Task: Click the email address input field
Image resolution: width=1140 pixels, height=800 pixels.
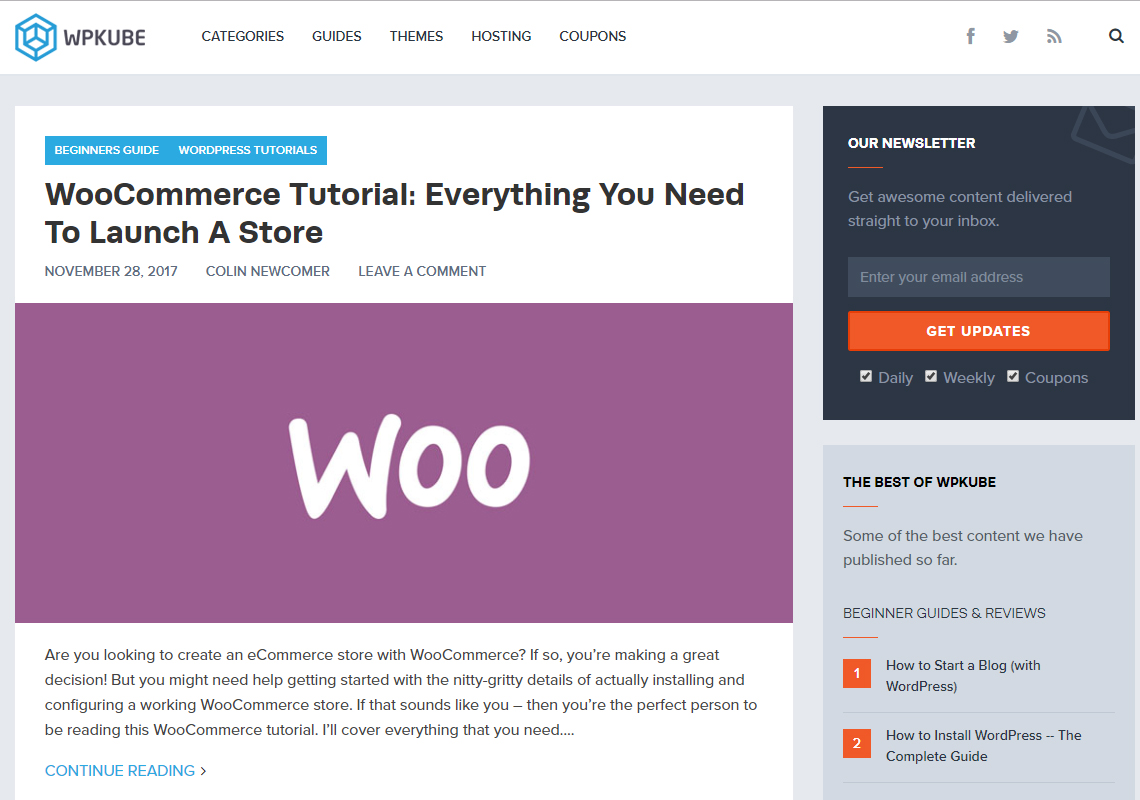Action: coord(978,277)
